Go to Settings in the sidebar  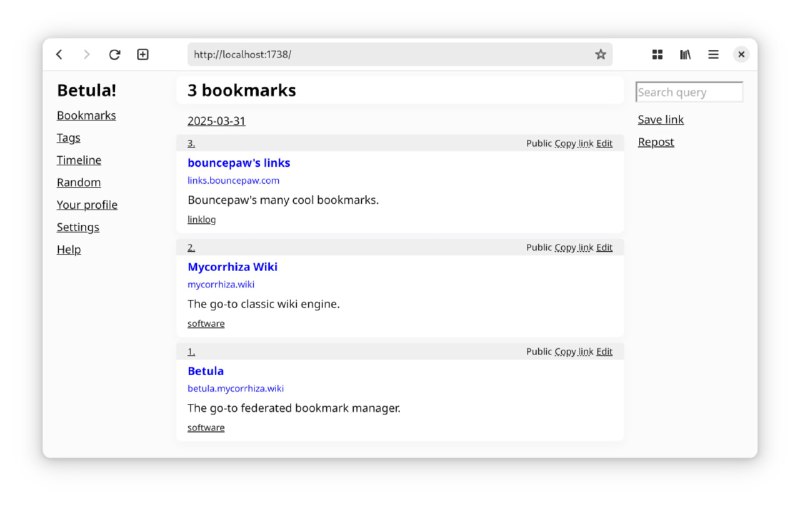click(x=78, y=228)
